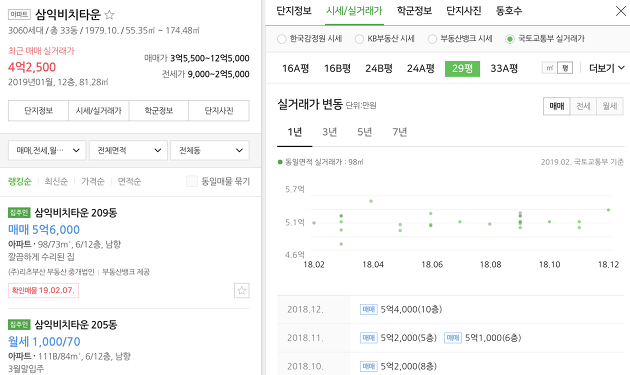Switch area unit to ㎡

[x=550, y=68]
